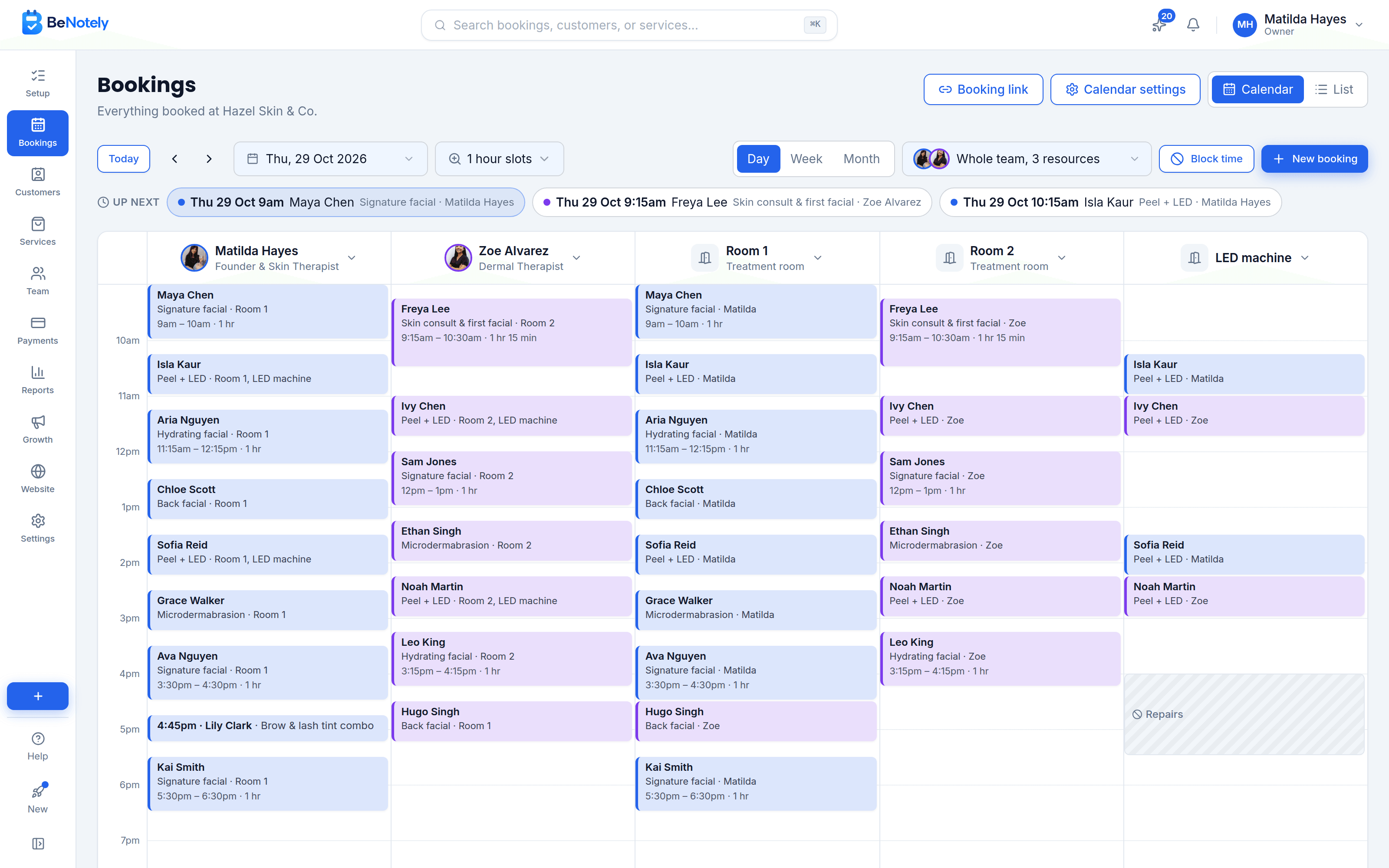Expand Matilda Hayes column menu
The image size is (1389, 868).
tap(352, 258)
